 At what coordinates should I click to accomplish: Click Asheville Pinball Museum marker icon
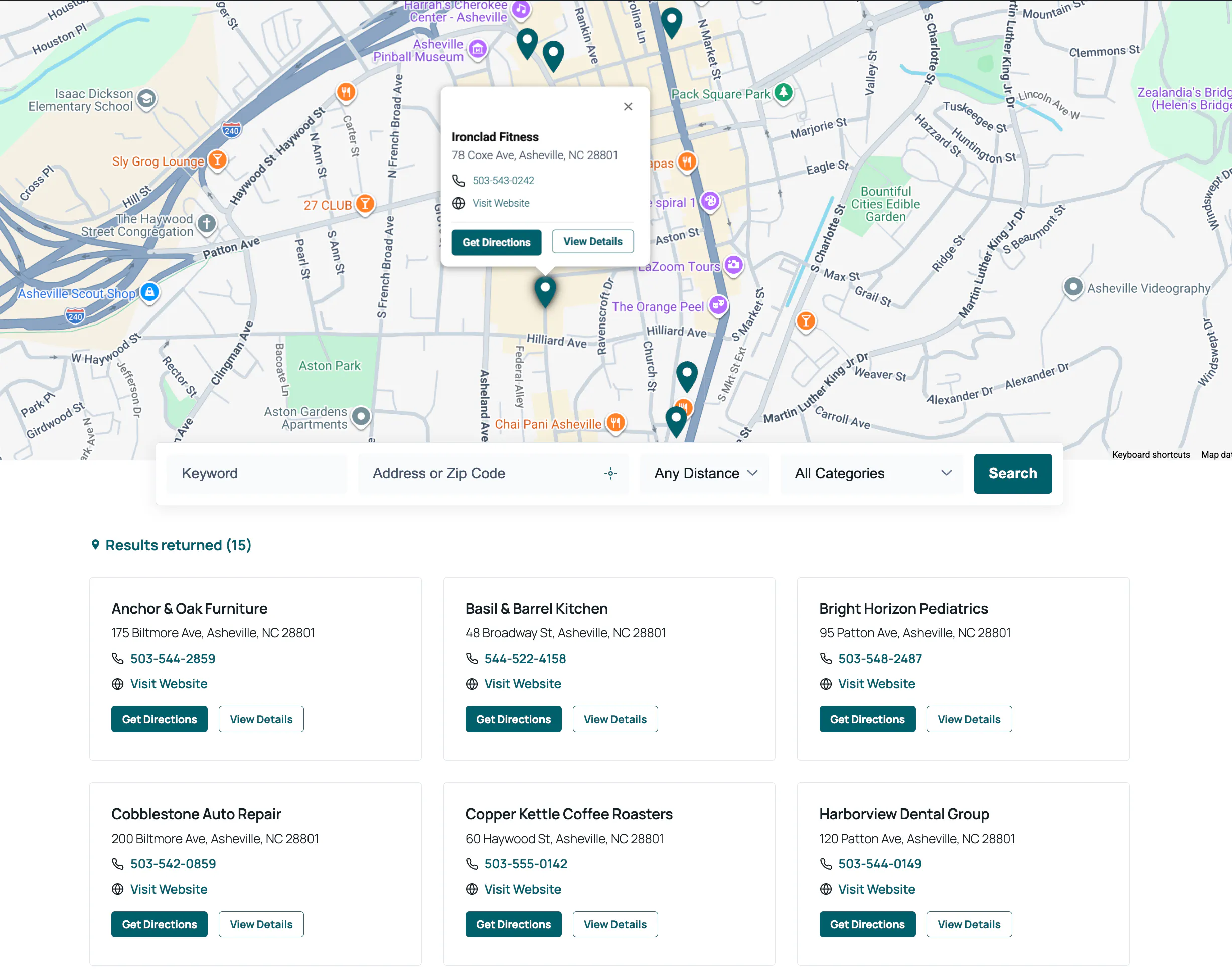[478, 50]
